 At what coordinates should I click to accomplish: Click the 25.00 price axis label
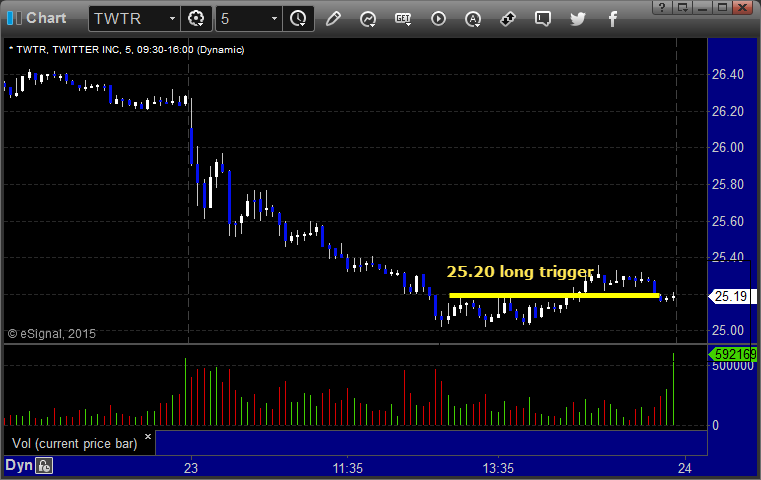coord(728,331)
